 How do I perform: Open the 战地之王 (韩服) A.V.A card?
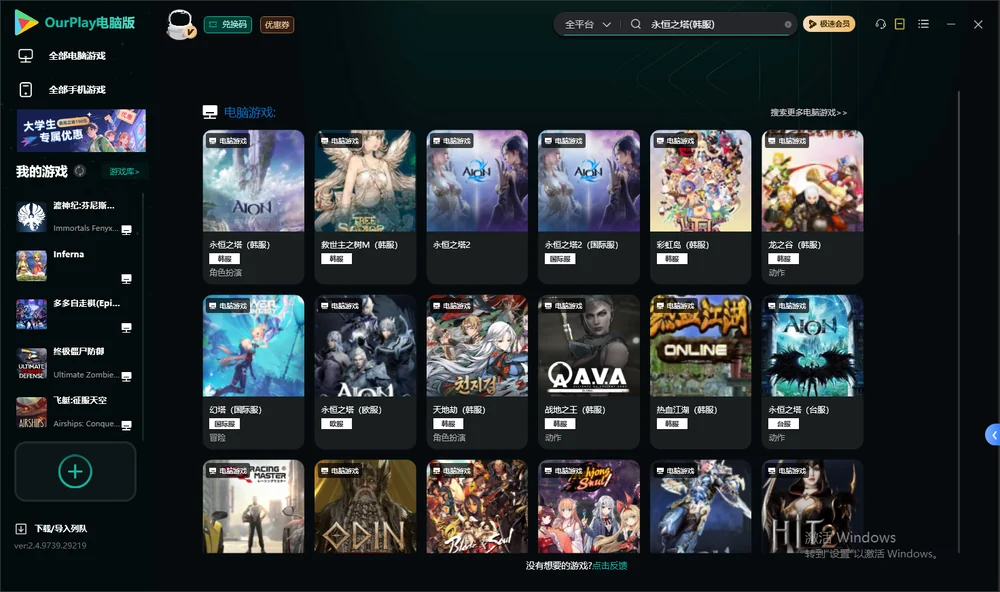coord(589,372)
